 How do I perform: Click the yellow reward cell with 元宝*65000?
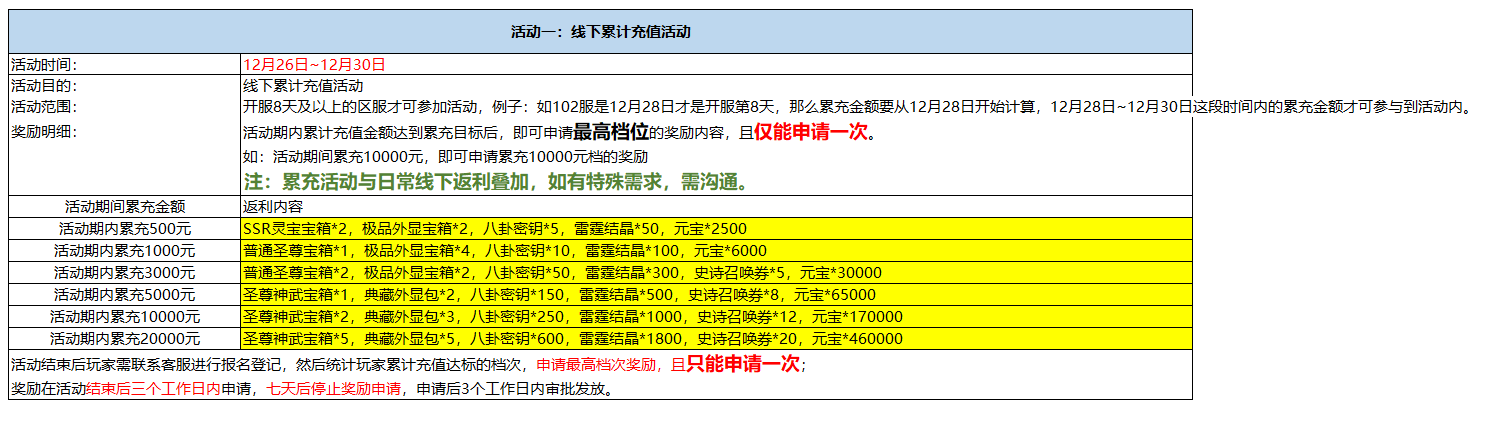[715, 294]
